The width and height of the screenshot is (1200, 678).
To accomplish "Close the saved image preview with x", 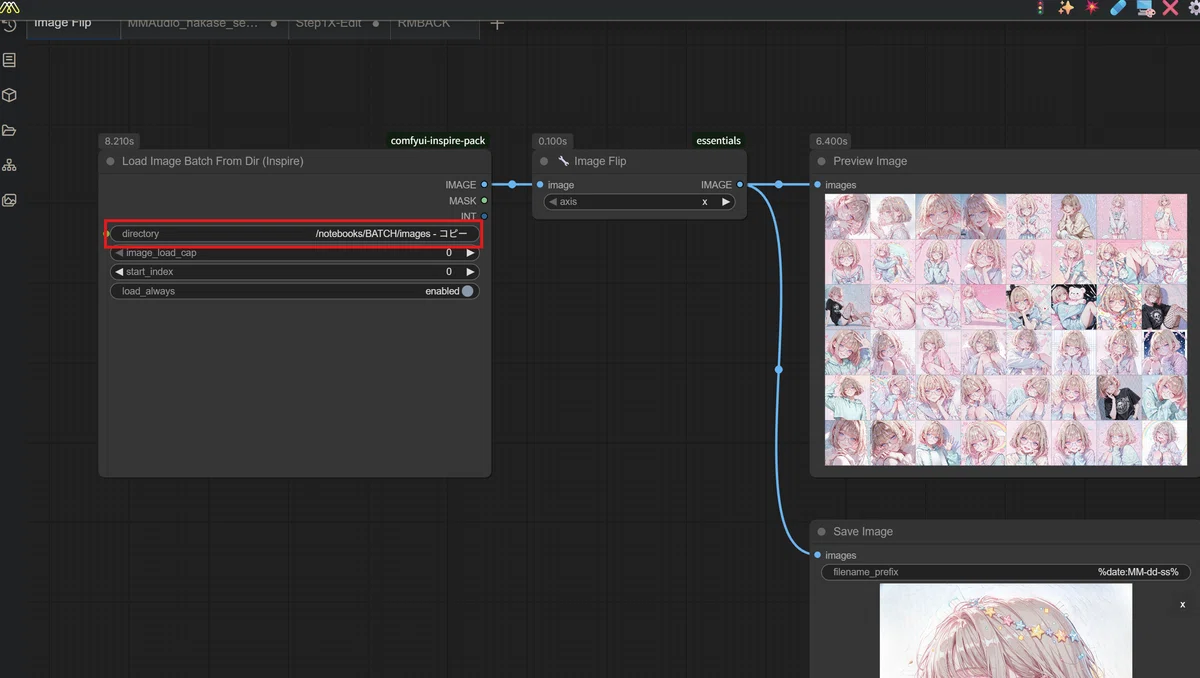I will (x=1182, y=605).
